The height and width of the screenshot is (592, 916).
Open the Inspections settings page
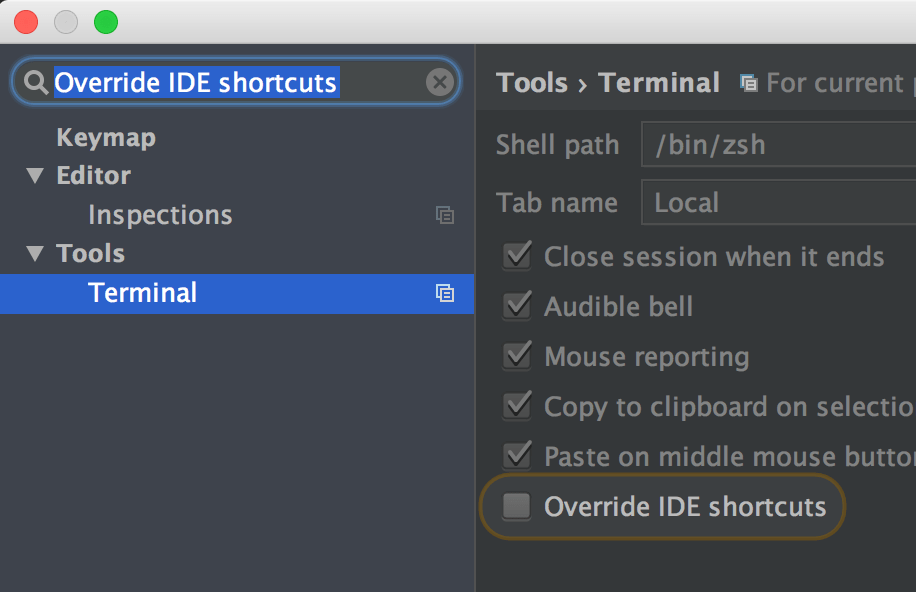[x=159, y=214]
